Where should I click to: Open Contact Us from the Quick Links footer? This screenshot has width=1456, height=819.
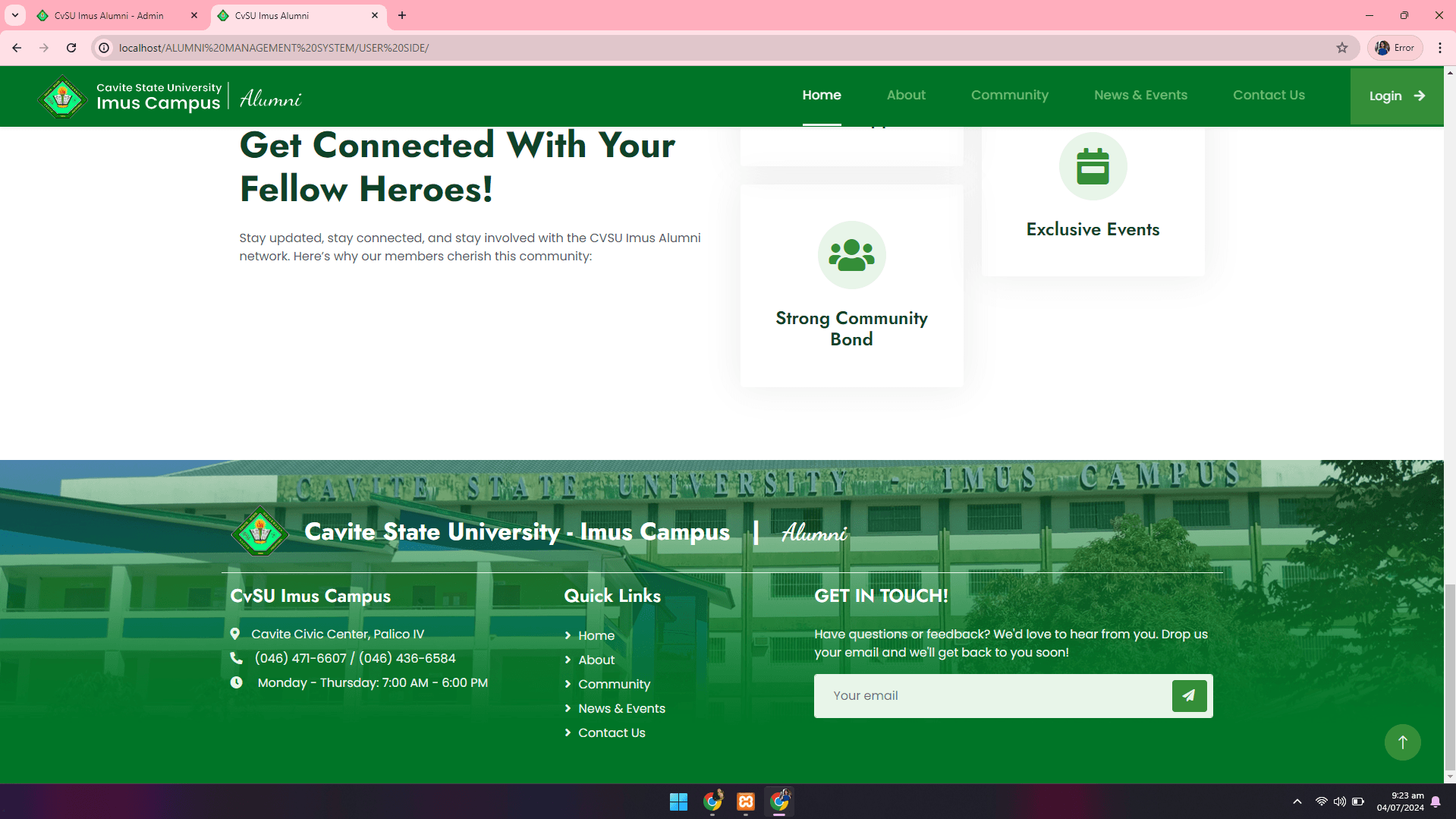611,732
